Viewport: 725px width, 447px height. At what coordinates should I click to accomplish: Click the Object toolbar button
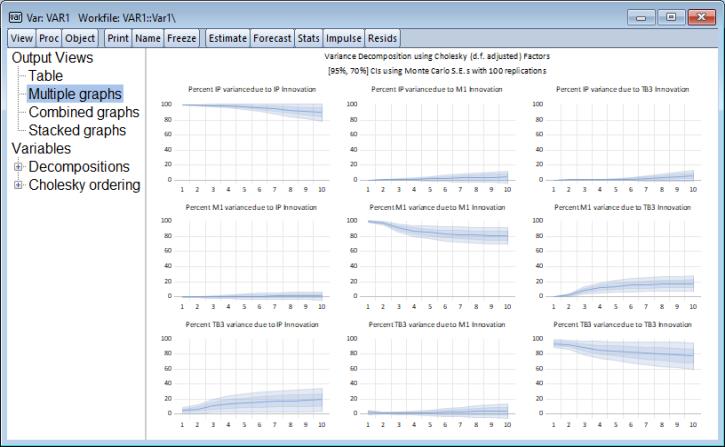80,38
